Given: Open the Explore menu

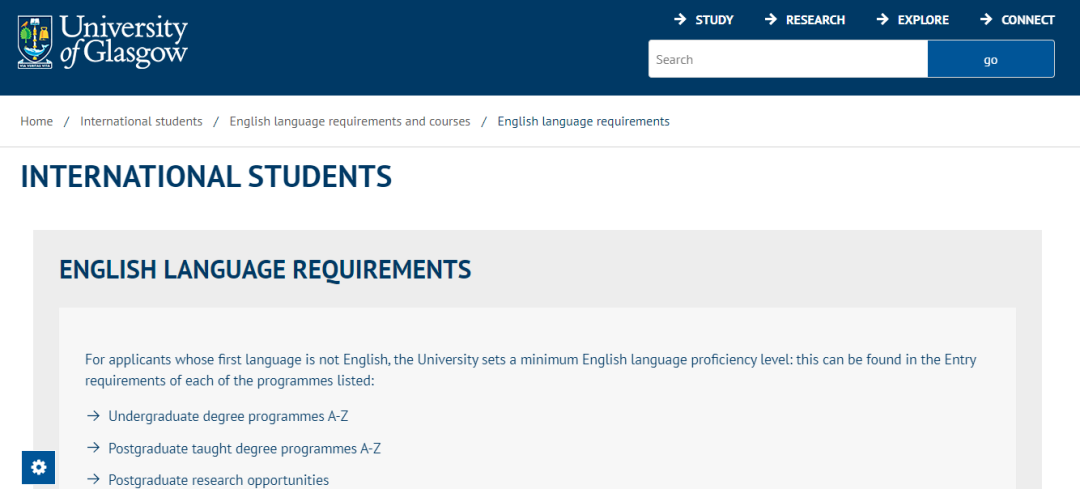Looking at the screenshot, I should click(913, 20).
